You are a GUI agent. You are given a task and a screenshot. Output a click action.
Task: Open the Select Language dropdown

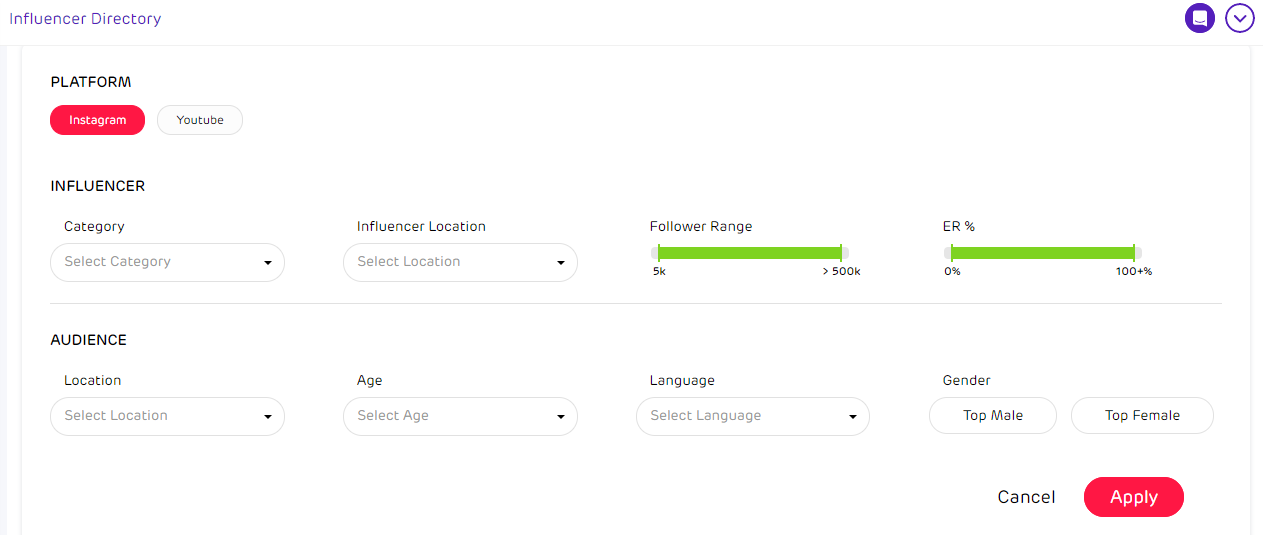point(753,416)
